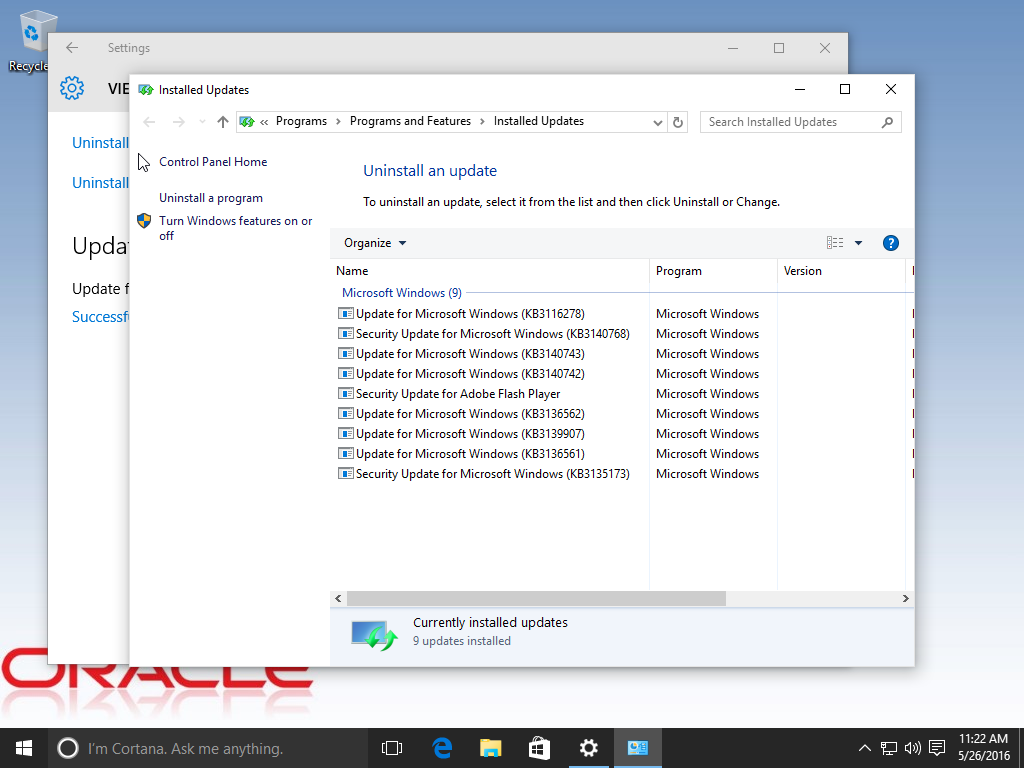Open the Start menu
The width and height of the screenshot is (1024, 768).
coord(24,748)
